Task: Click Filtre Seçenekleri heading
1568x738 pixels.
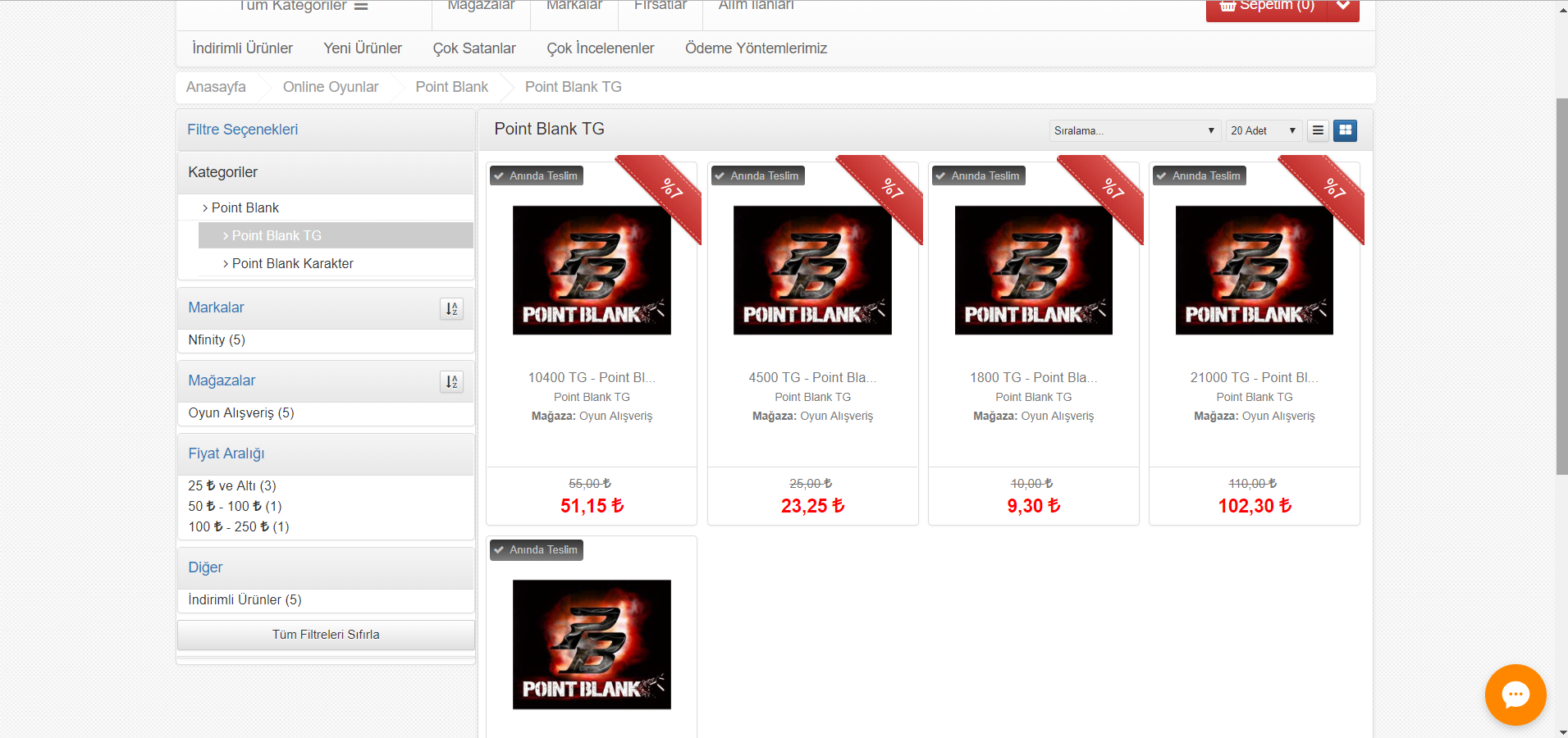Action: click(243, 130)
